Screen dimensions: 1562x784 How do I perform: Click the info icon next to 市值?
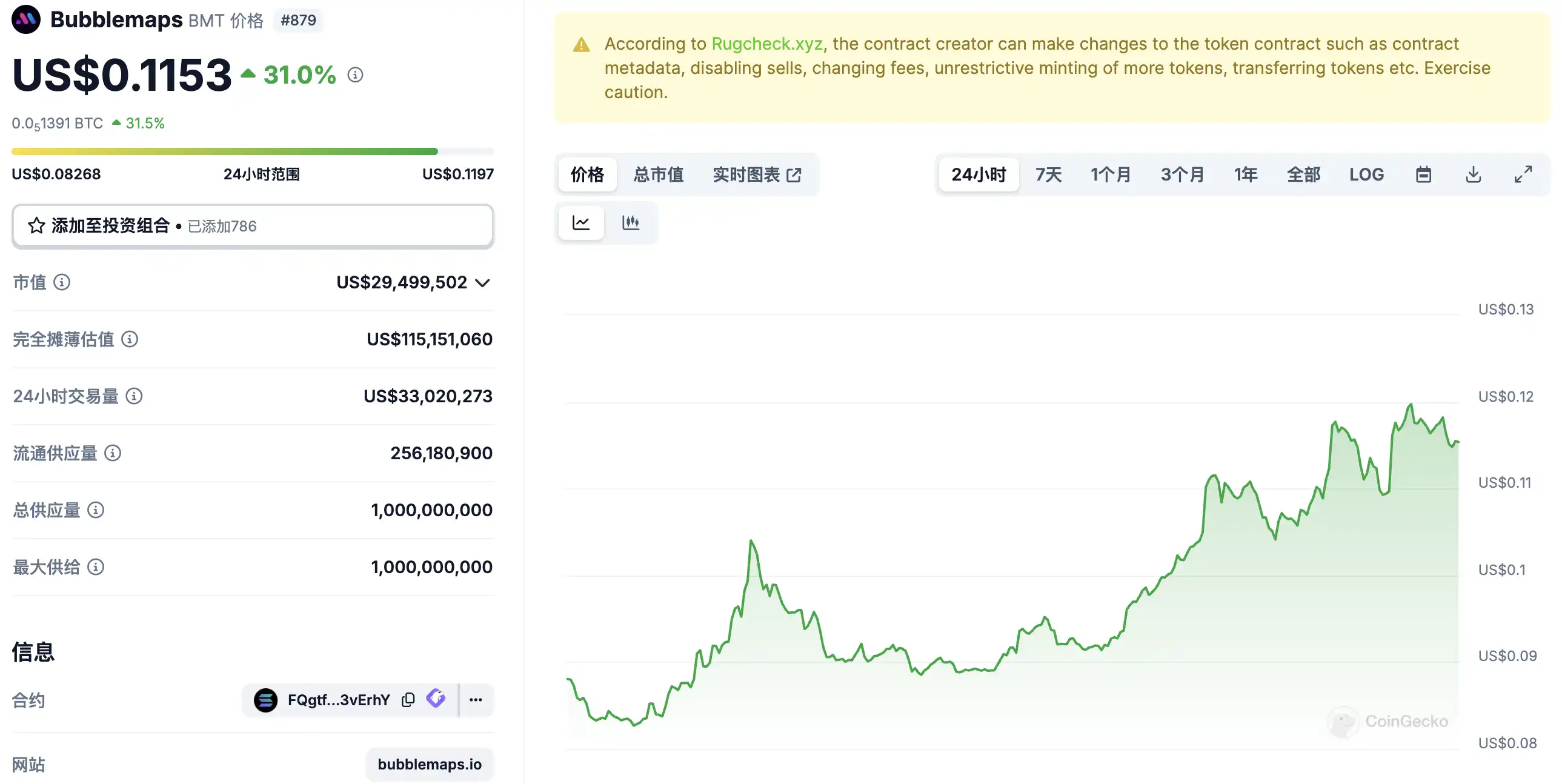pos(62,282)
